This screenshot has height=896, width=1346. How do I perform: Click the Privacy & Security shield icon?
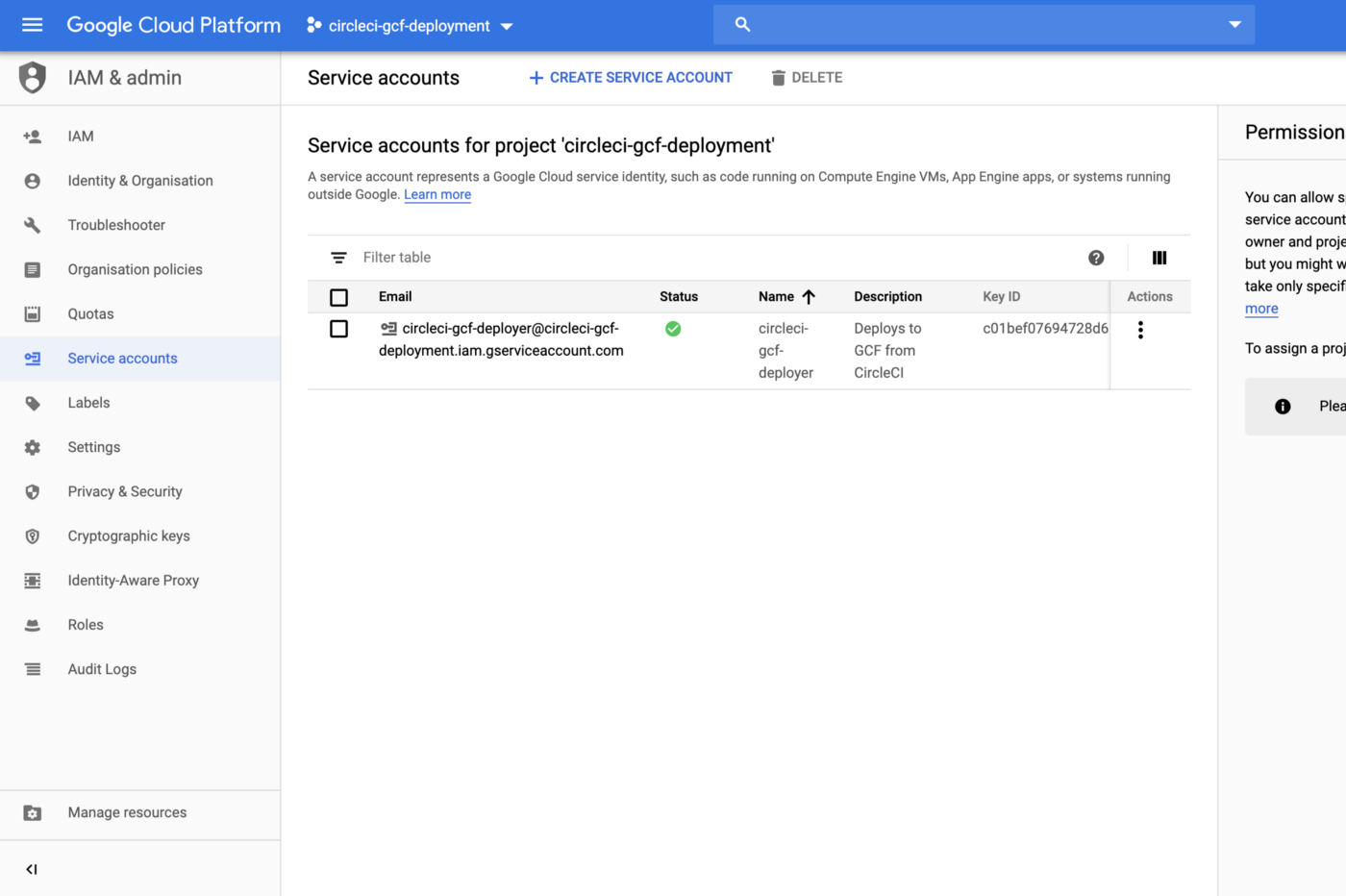click(33, 492)
